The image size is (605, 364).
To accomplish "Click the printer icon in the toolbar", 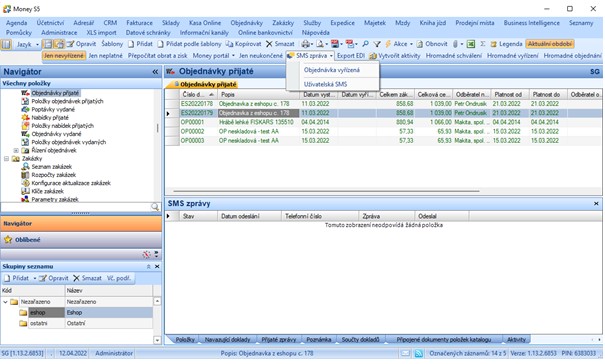I will point(305,44).
